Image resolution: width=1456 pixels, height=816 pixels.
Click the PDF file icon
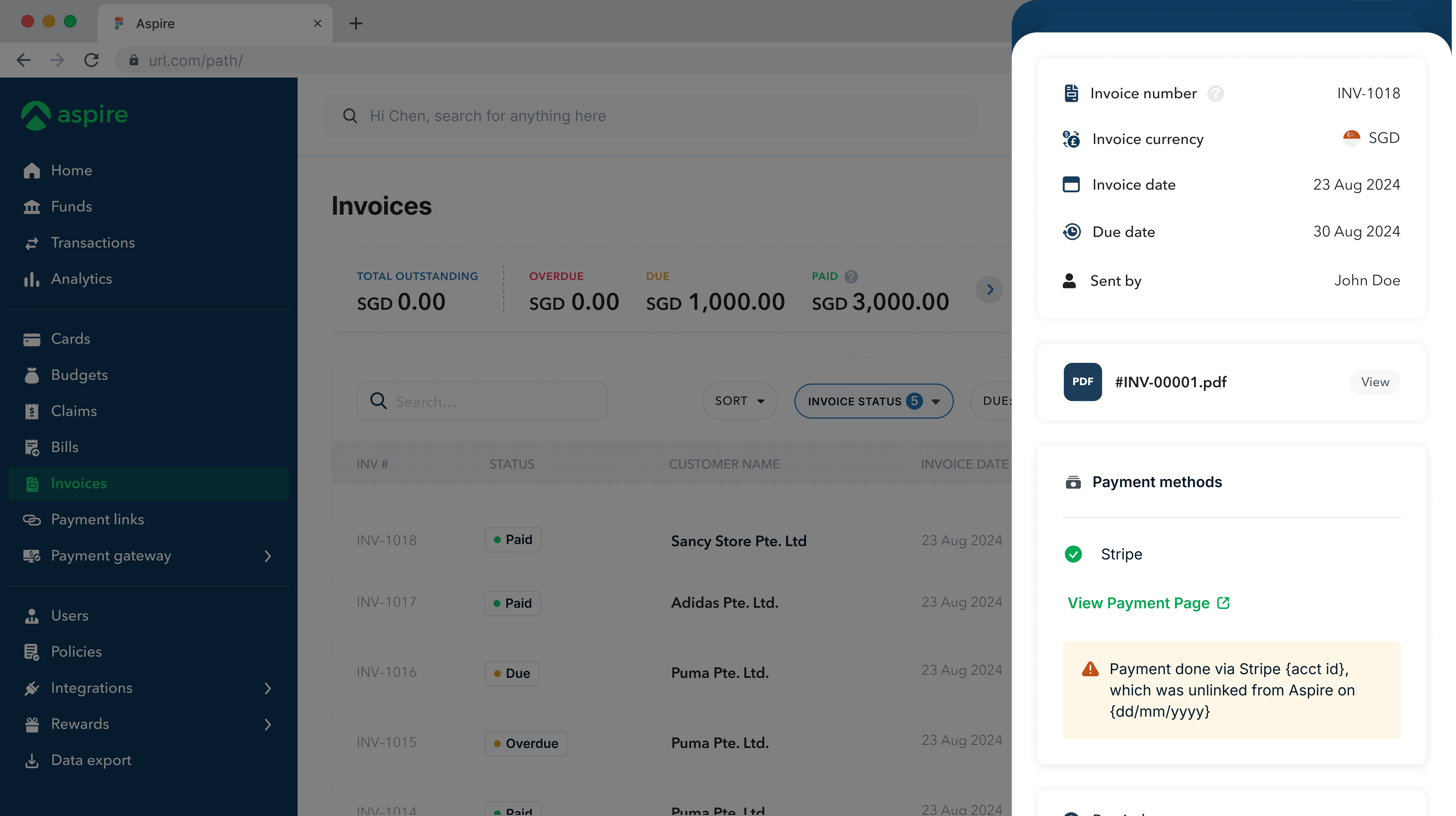pyautogui.click(x=1082, y=381)
